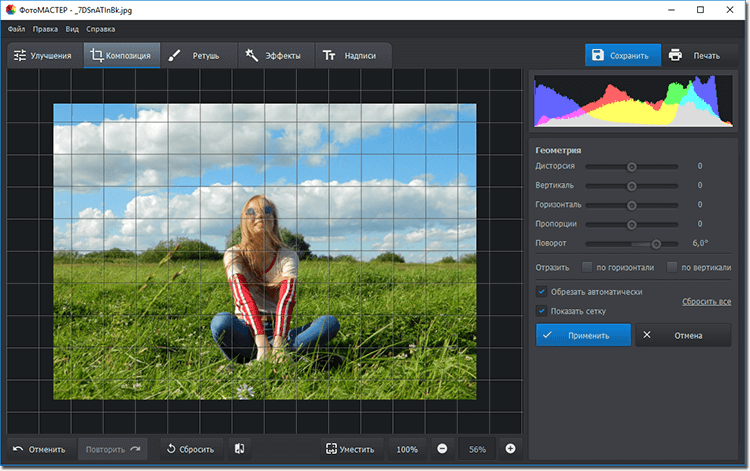The width and height of the screenshot is (750, 471).
Task: Toggle the по вертикали flip checkbox
Action: [x=672, y=267]
